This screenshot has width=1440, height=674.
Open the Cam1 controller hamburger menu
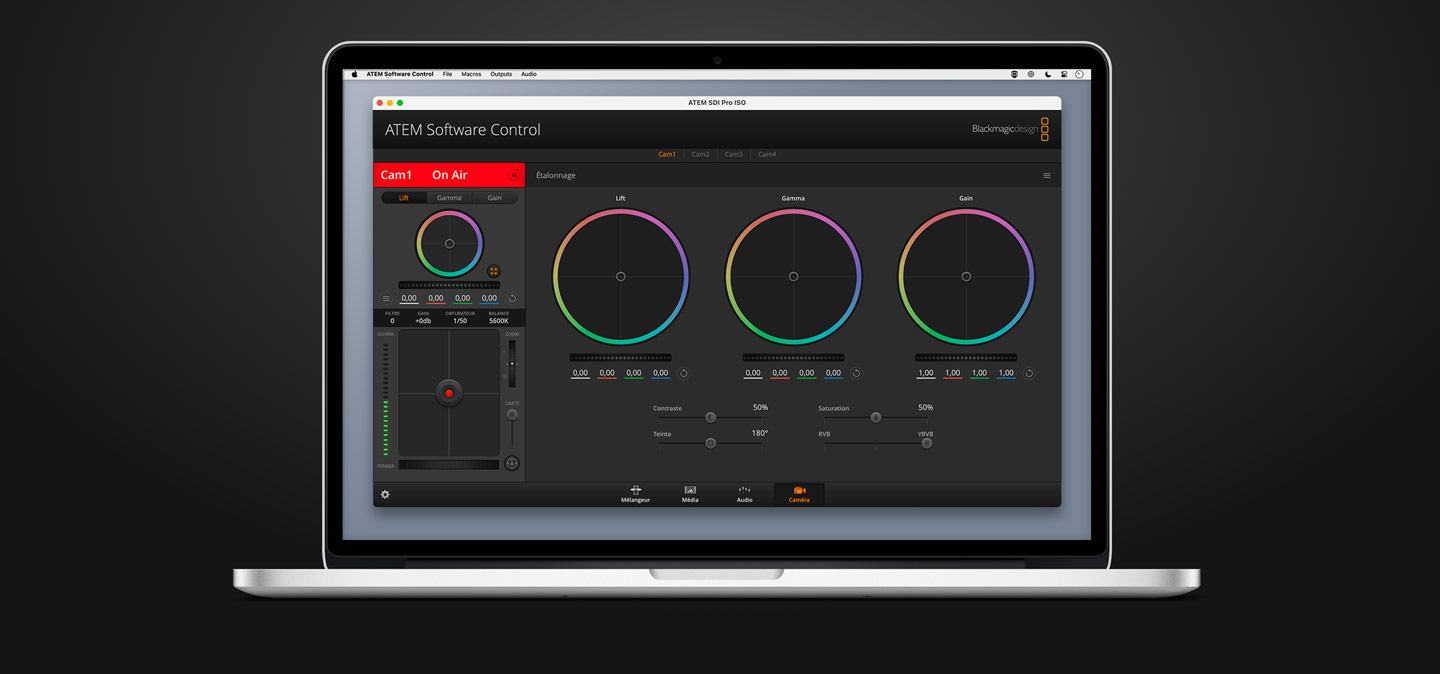coord(386,298)
